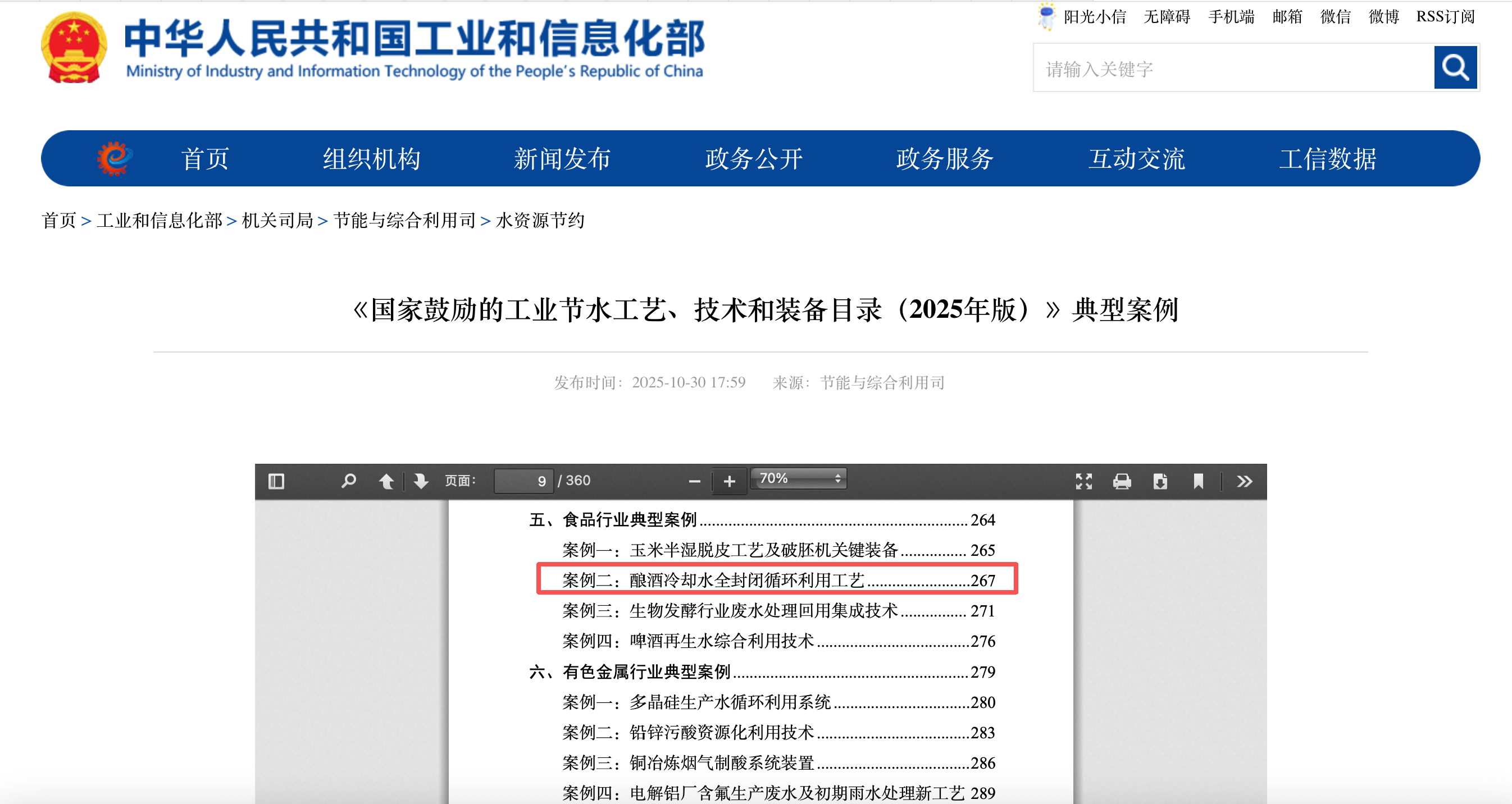
Task: Click 案例四：电解铝厂含氟生产废水 entry
Action: tap(778, 793)
